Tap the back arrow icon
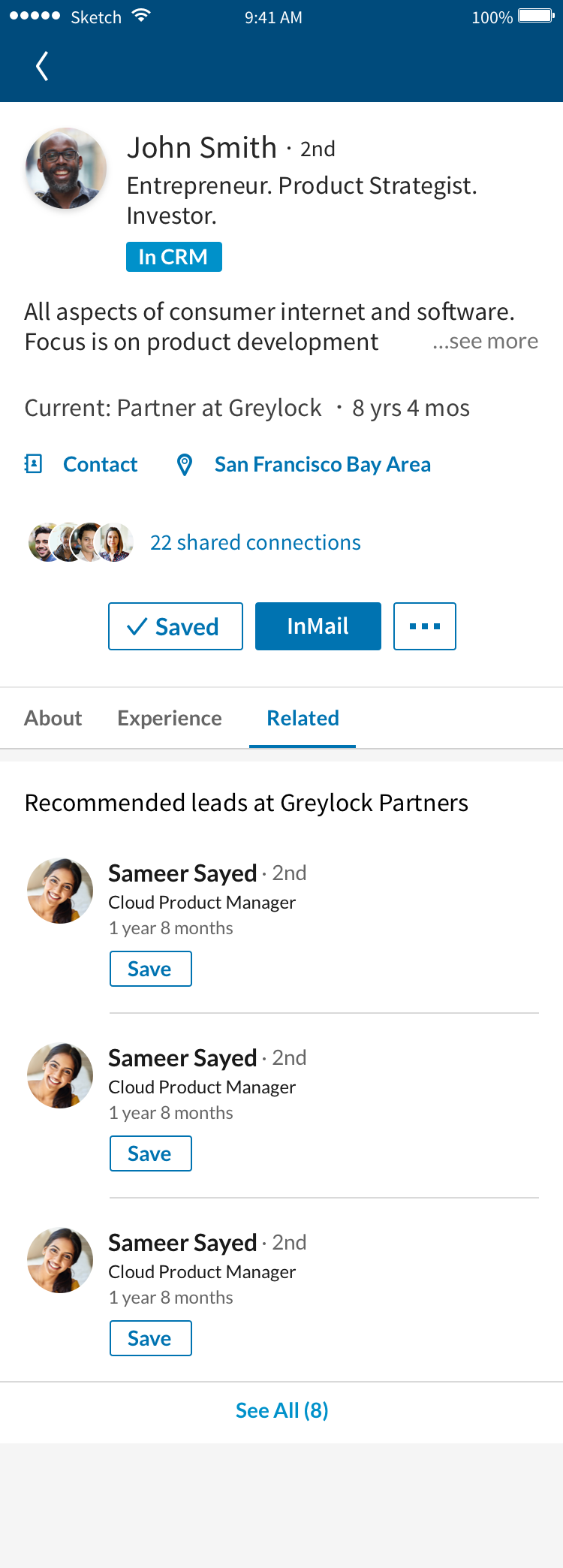Image resolution: width=563 pixels, height=1568 pixels. pyautogui.click(x=42, y=66)
